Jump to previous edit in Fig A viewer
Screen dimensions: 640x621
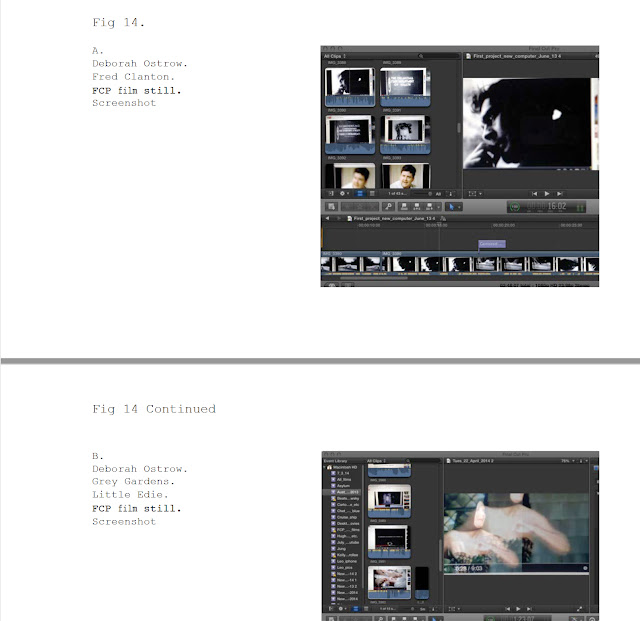tap(534, 194)
